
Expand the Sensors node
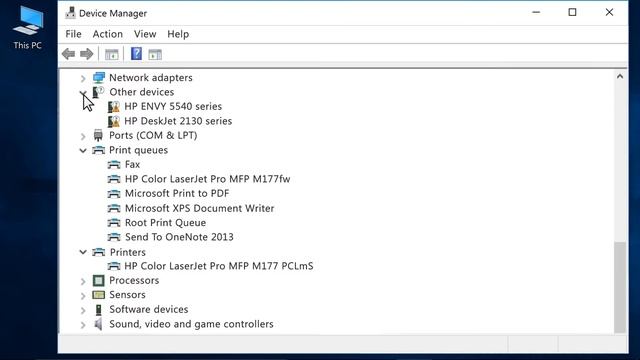[83, 295]
